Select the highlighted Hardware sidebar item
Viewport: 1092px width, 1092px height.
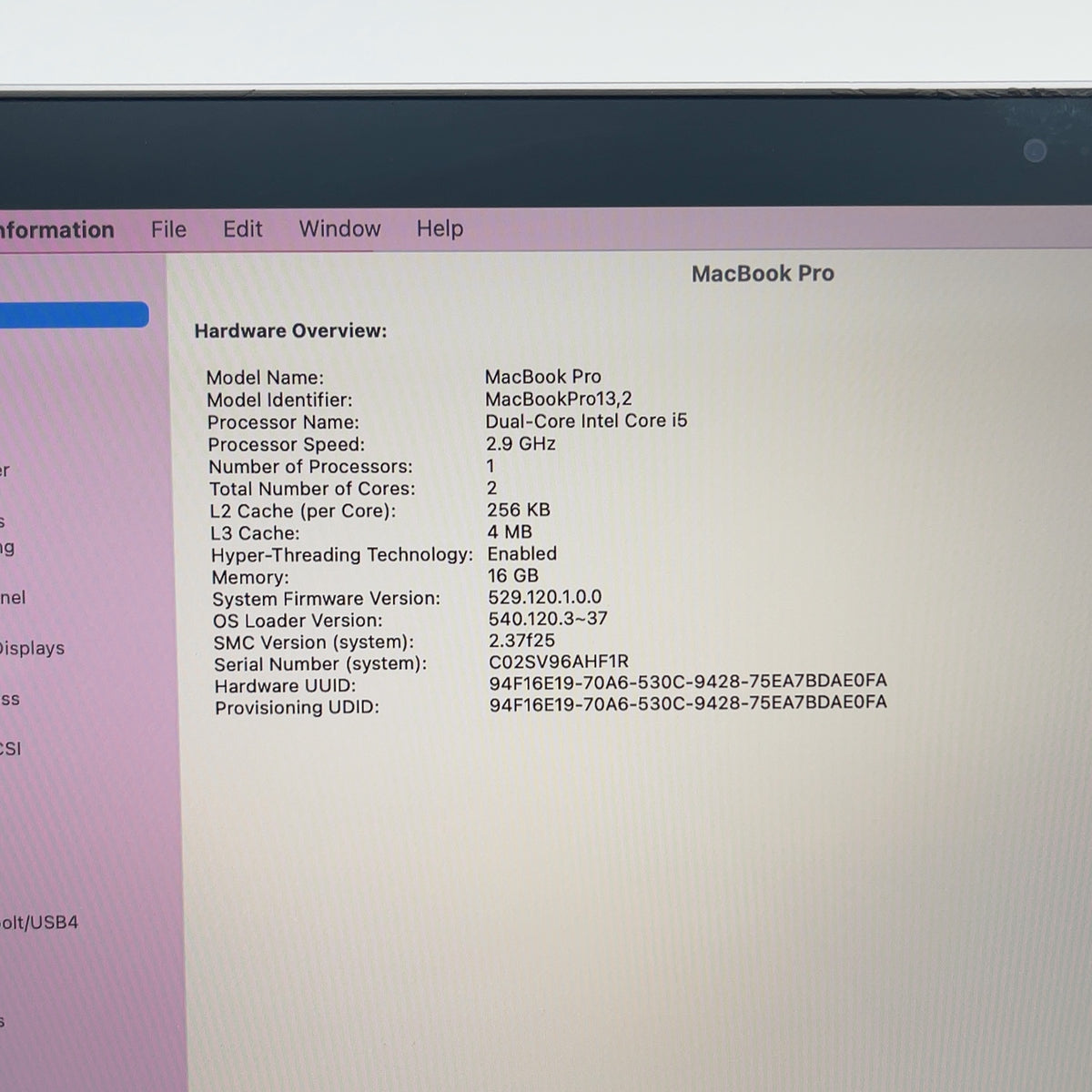pos(74,315)
